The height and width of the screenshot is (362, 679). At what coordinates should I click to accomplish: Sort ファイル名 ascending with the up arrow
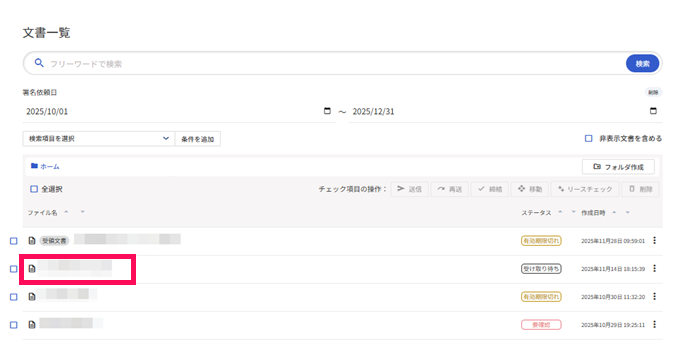tap(66, 212)
